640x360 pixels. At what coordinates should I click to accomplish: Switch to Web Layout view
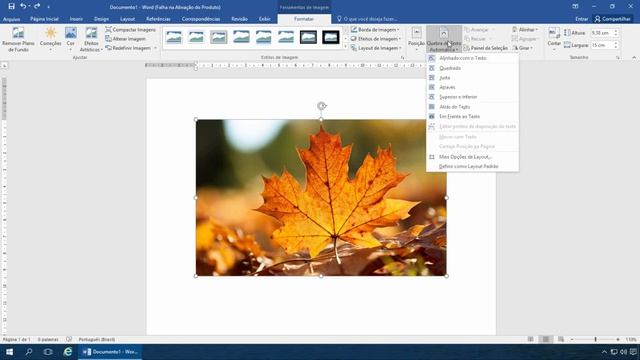(561, 340)
